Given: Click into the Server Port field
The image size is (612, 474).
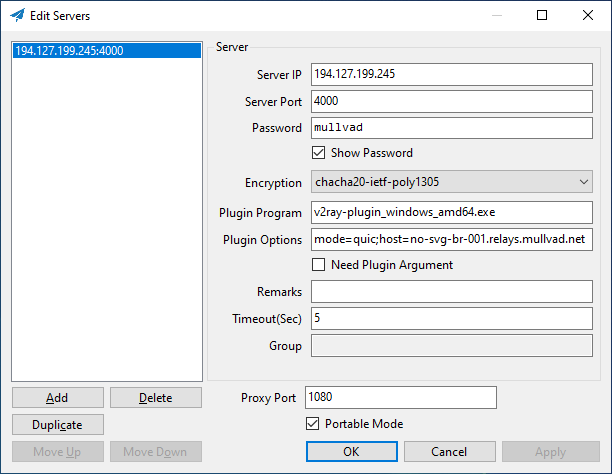Looking at the screenshot, I should pos(453,101).
